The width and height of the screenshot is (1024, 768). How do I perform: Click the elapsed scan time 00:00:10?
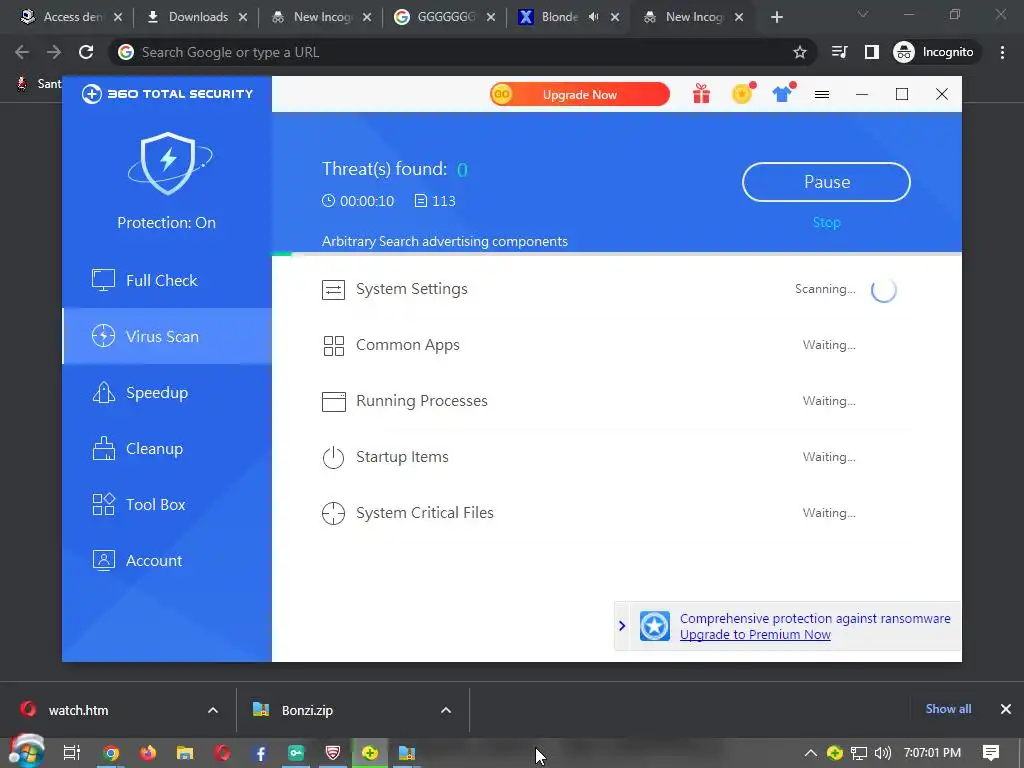[358, 201]
